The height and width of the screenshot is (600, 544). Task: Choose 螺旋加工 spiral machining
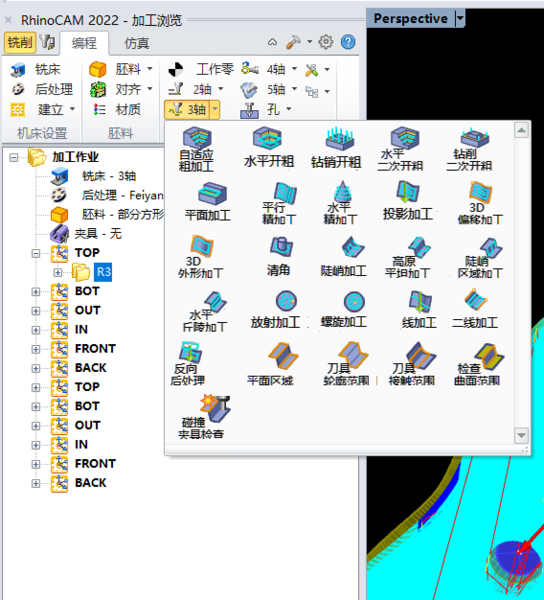[344, 309]
